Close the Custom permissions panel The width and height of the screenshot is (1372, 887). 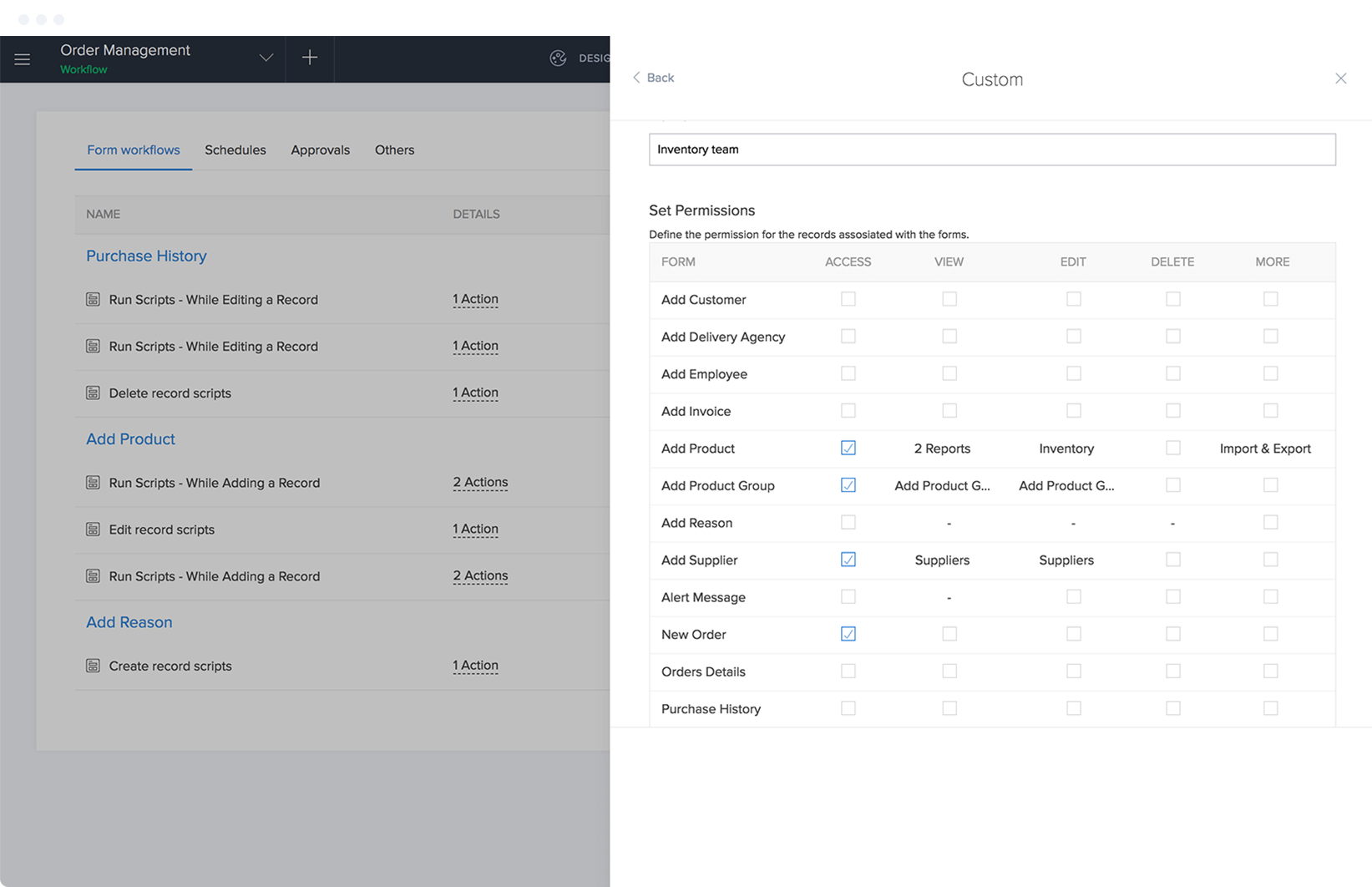pos(1340,79)
